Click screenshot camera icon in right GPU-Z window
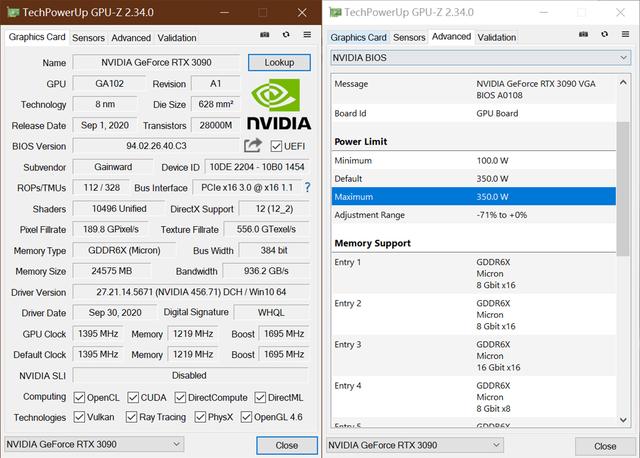The height and width of the screenshot is (458, 640). 583,34
